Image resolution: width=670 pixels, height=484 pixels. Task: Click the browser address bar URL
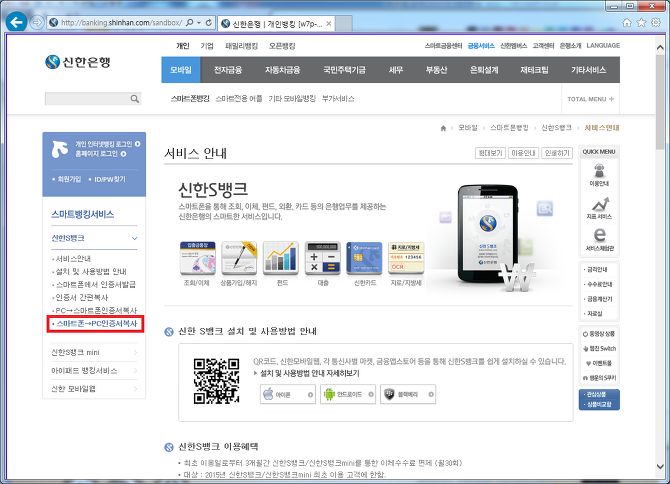point(121,23)
